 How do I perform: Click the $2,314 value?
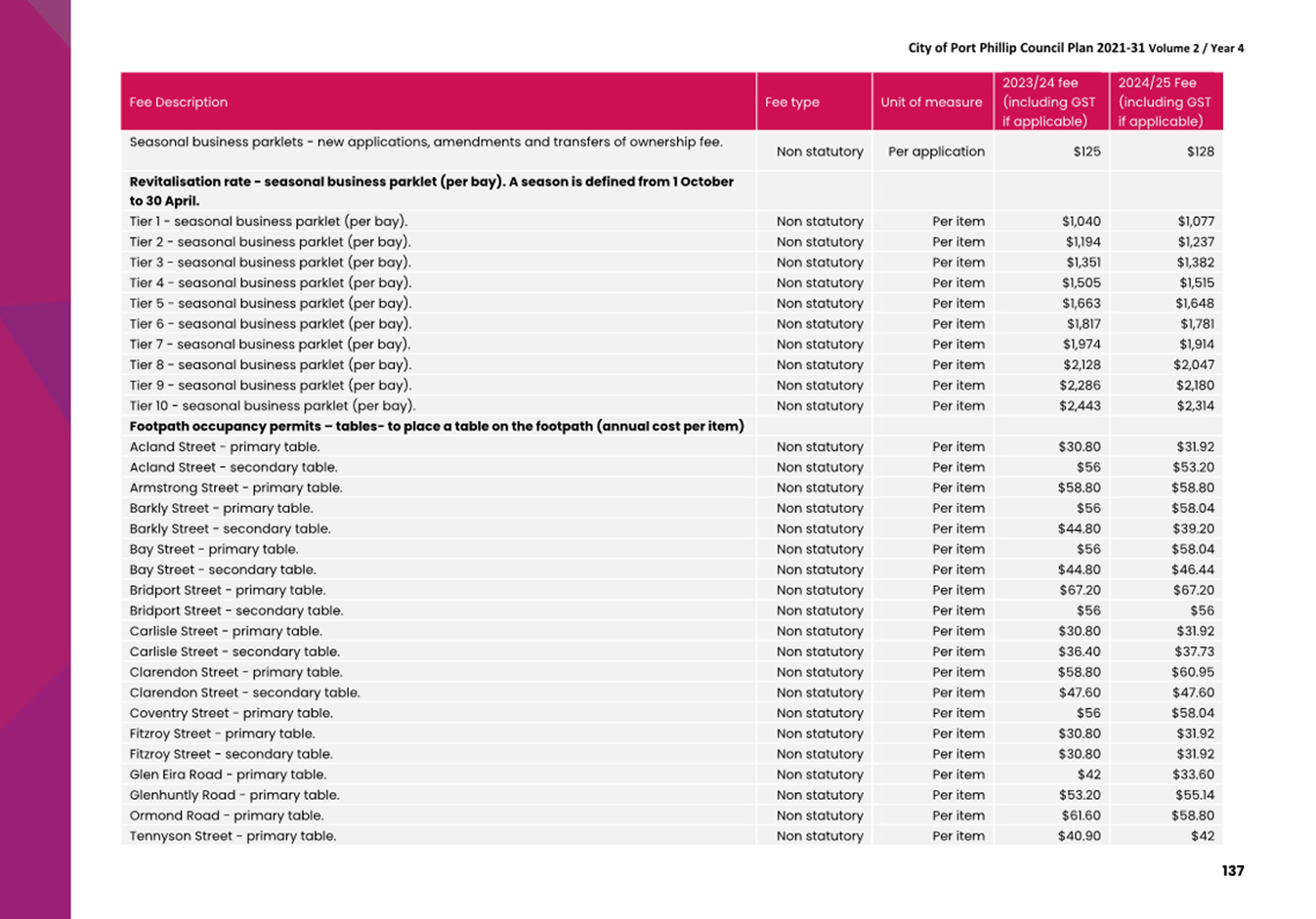1195,406
